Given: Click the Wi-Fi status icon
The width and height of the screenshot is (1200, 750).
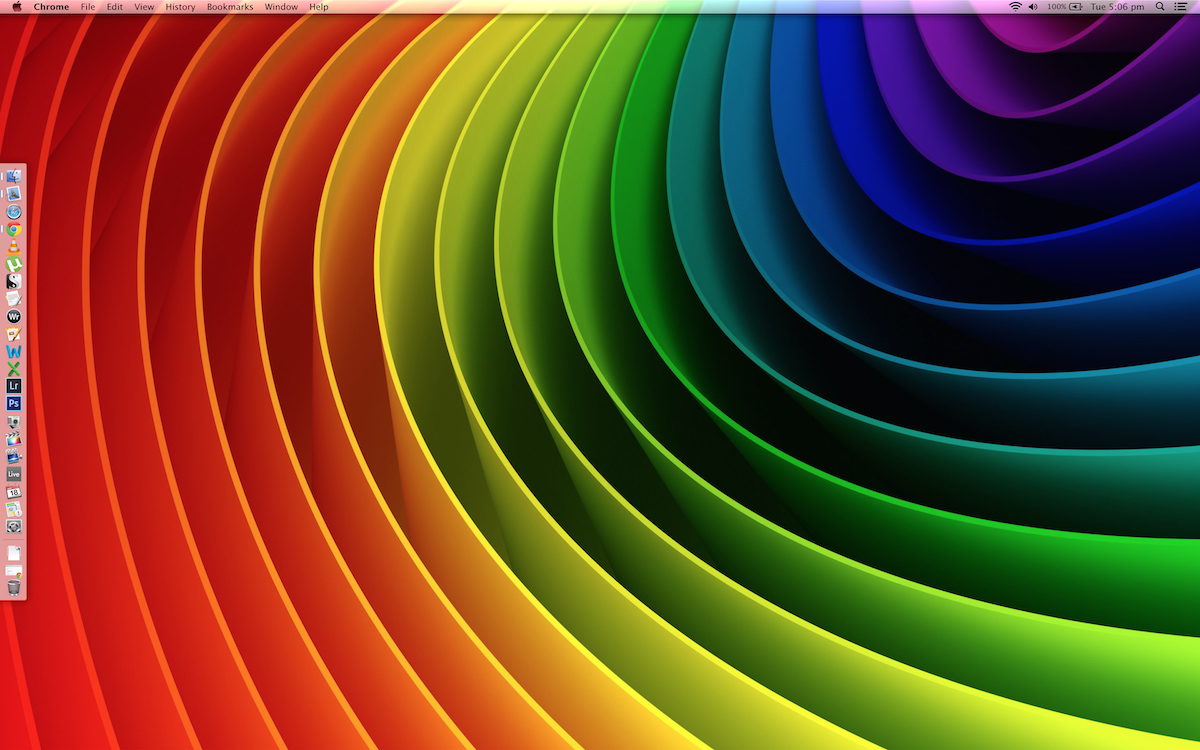Looking at the screenshot, I should (x=1015, y=7).
